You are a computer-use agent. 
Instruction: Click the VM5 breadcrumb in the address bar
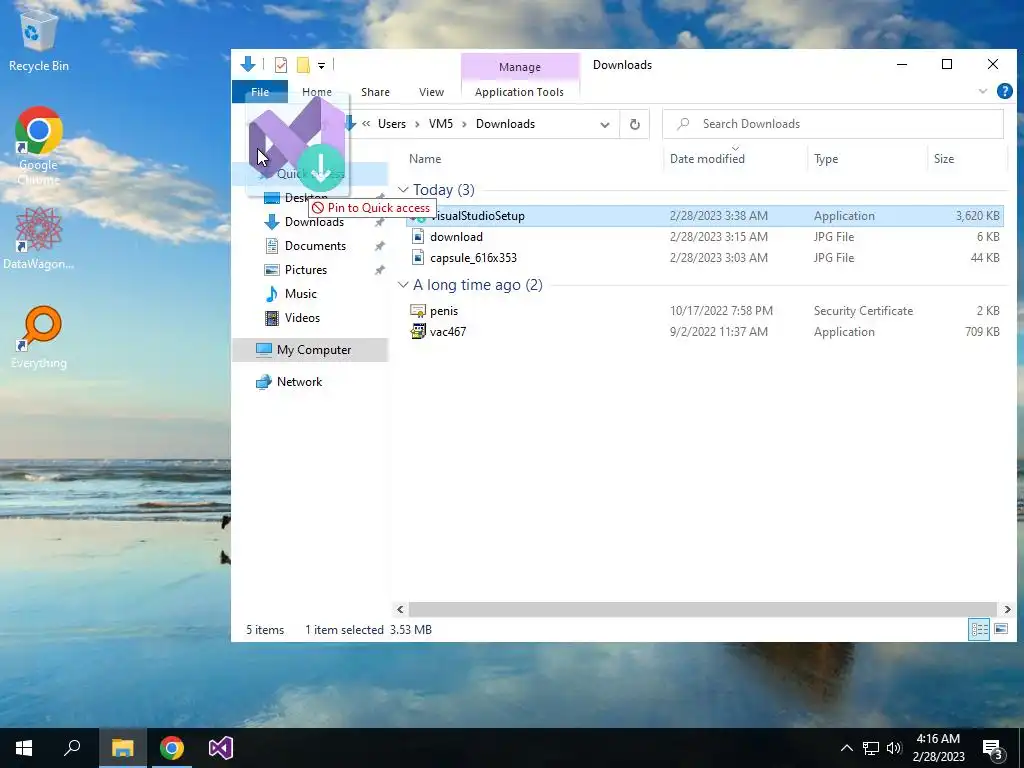pos(441,124)
